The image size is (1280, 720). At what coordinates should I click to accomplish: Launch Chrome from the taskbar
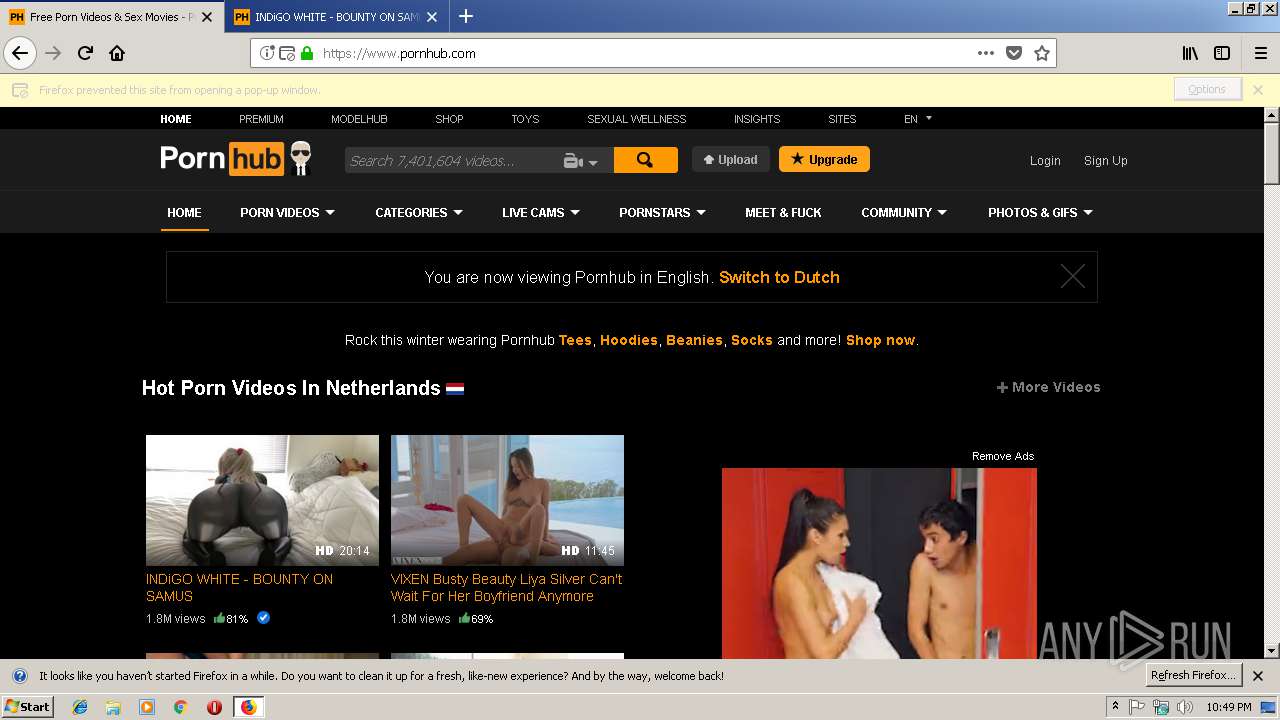pyautogui.click(x=180, y=707)
